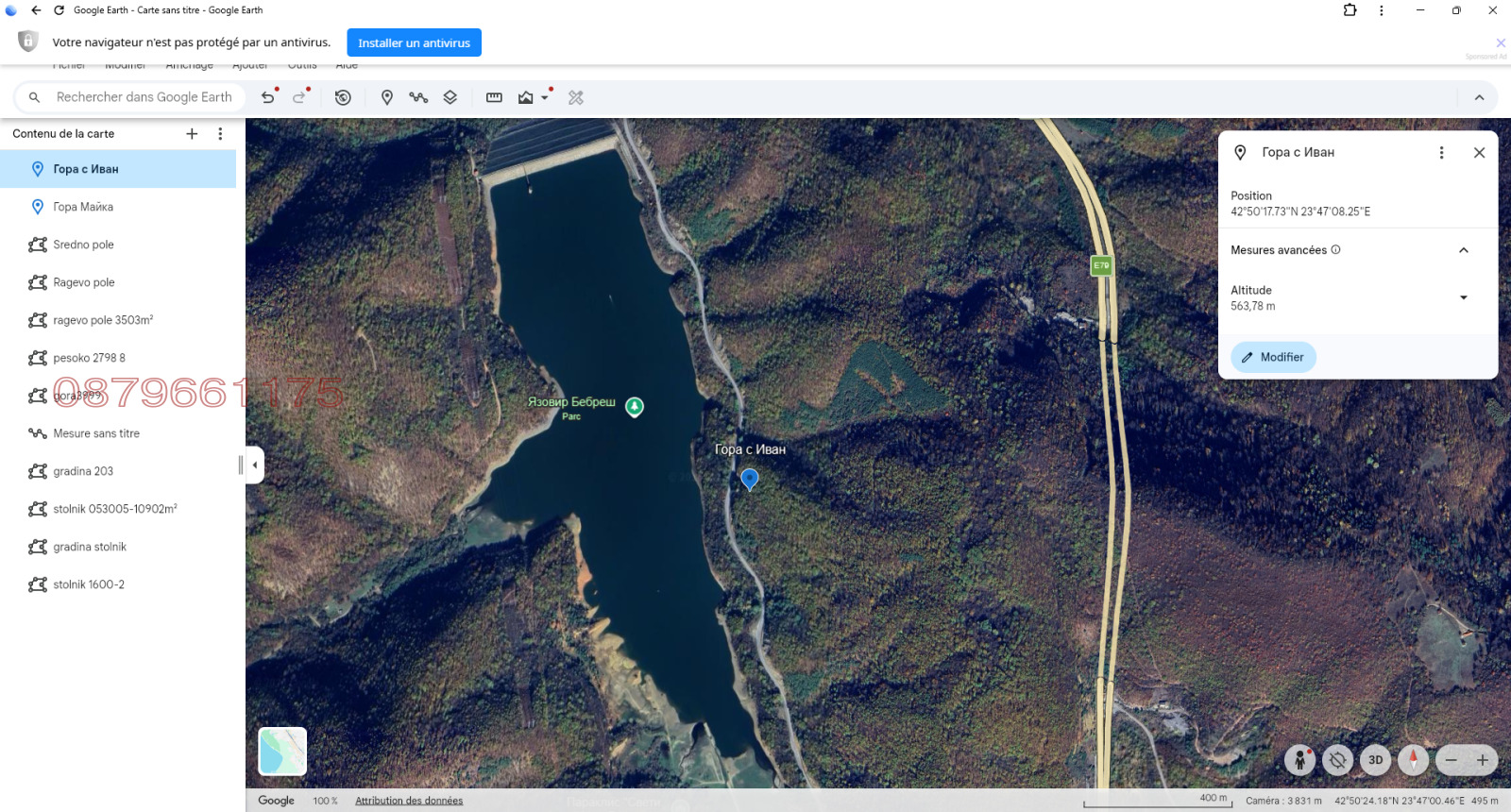Select the ragevo pole 3503m² item

(118, 320)
